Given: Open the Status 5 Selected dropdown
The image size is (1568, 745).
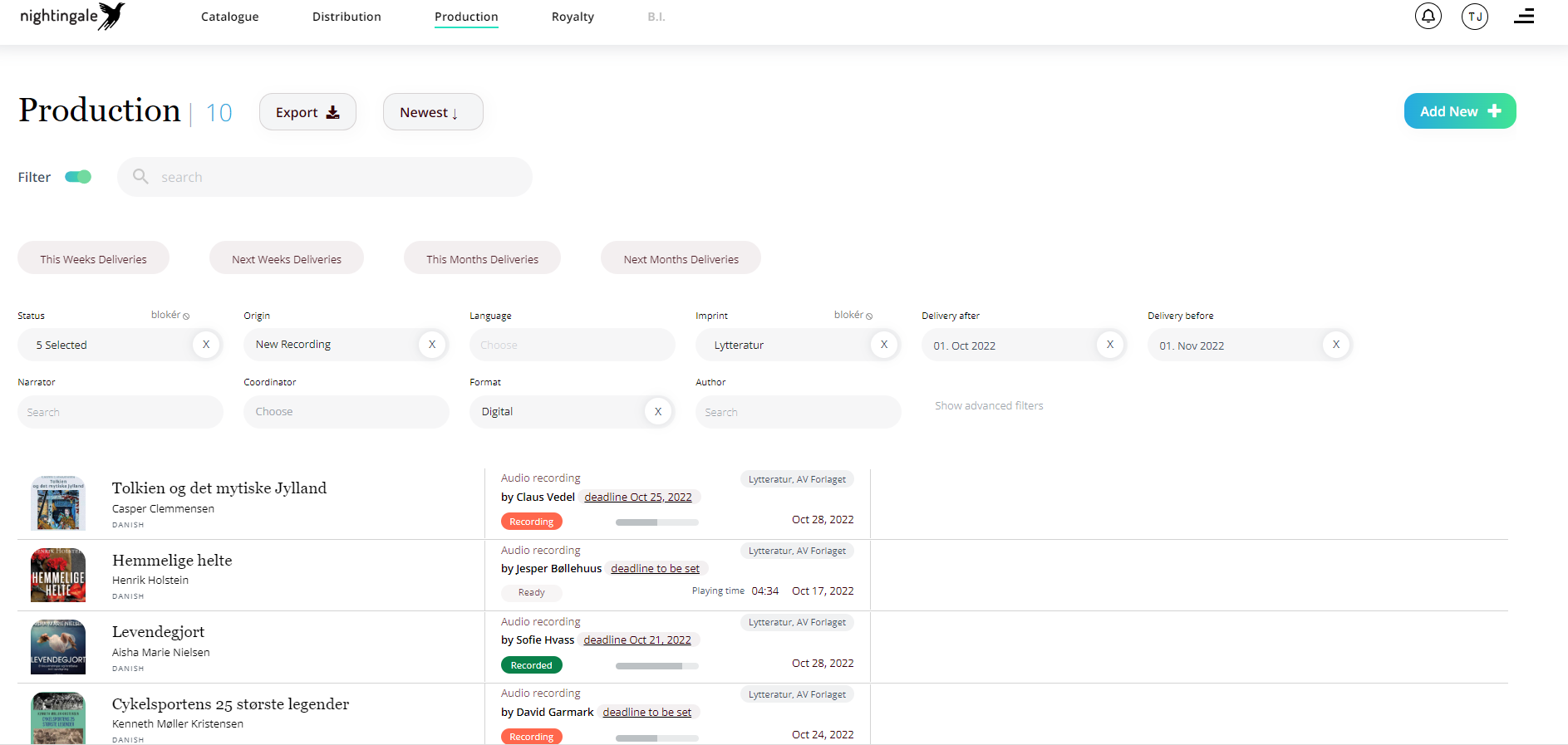Looking at the screenshot, I should point(120,345).
